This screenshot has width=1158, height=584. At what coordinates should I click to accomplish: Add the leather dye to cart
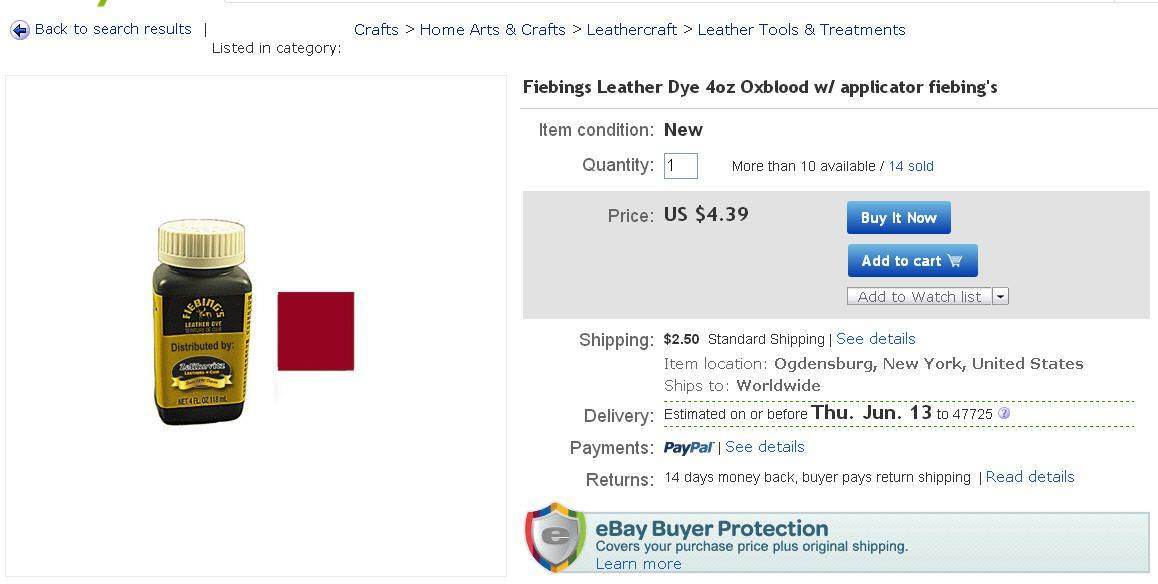click(912, 261)
